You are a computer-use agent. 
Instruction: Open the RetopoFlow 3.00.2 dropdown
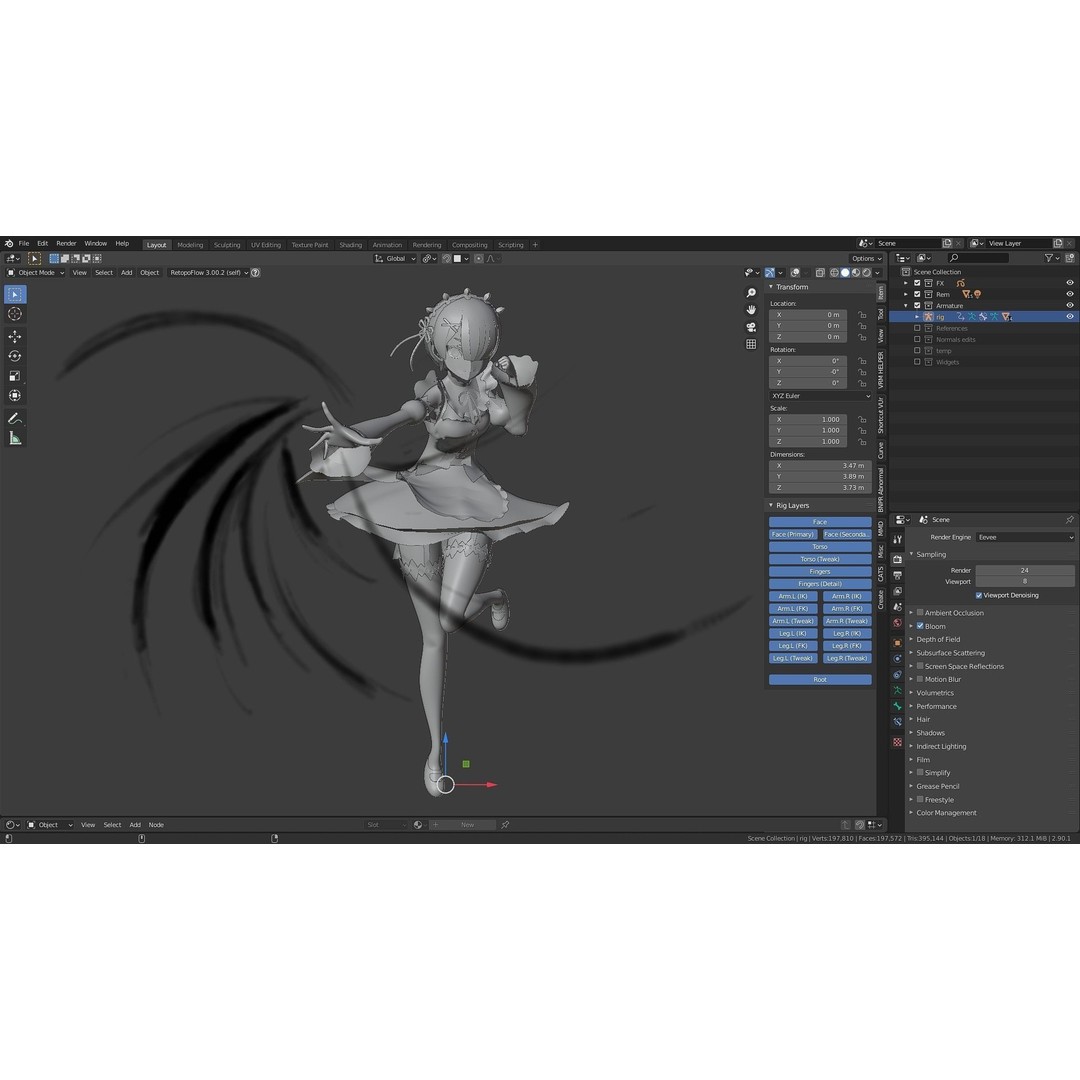[209, 273]
